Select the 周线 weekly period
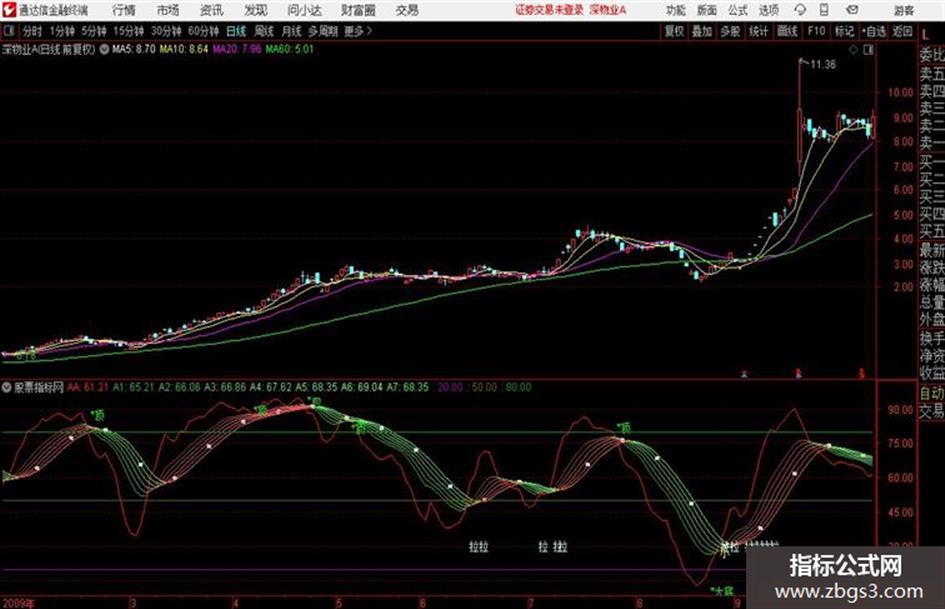The height and width of the screenshot is (609, 945). [264, 31]
